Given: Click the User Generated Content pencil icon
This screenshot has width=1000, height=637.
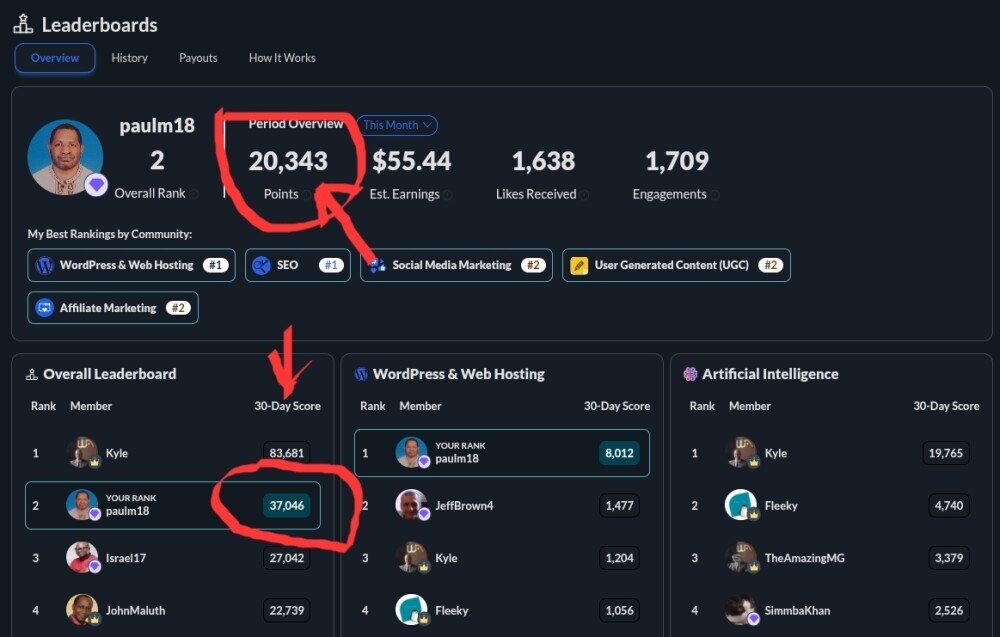Looking at the screenshot, I should pyautogui.click(x=580, y=265).
